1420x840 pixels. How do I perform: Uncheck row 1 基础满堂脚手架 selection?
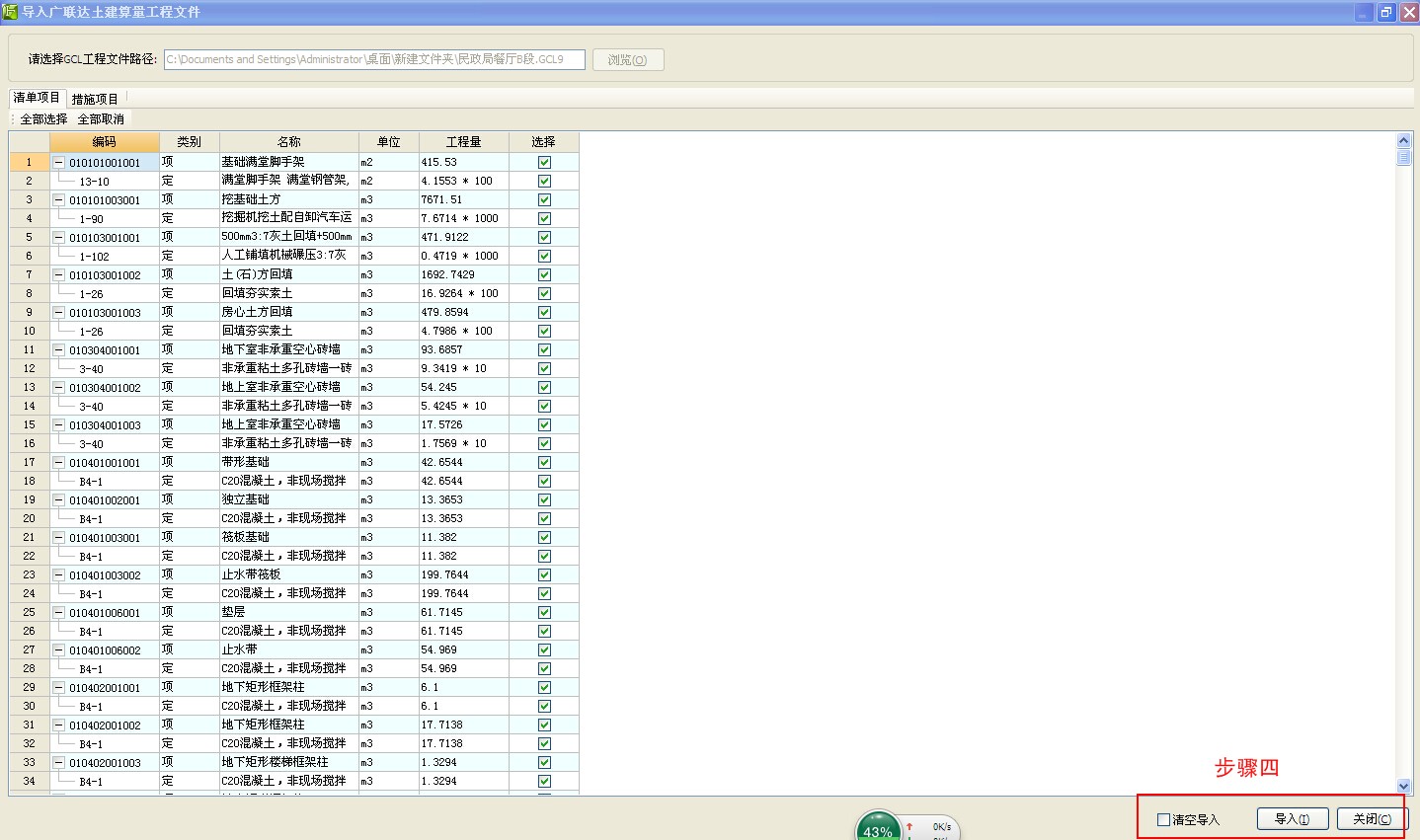(x=544, y=162)
